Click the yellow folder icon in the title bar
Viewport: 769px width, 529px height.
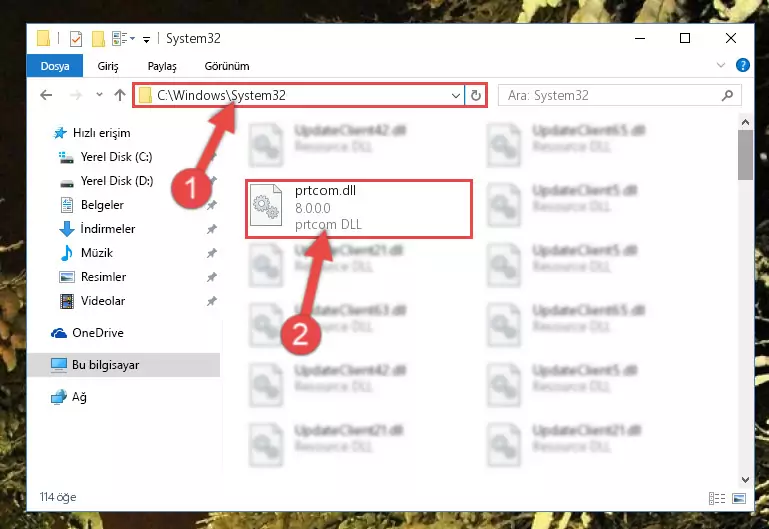tap(44, 38)
